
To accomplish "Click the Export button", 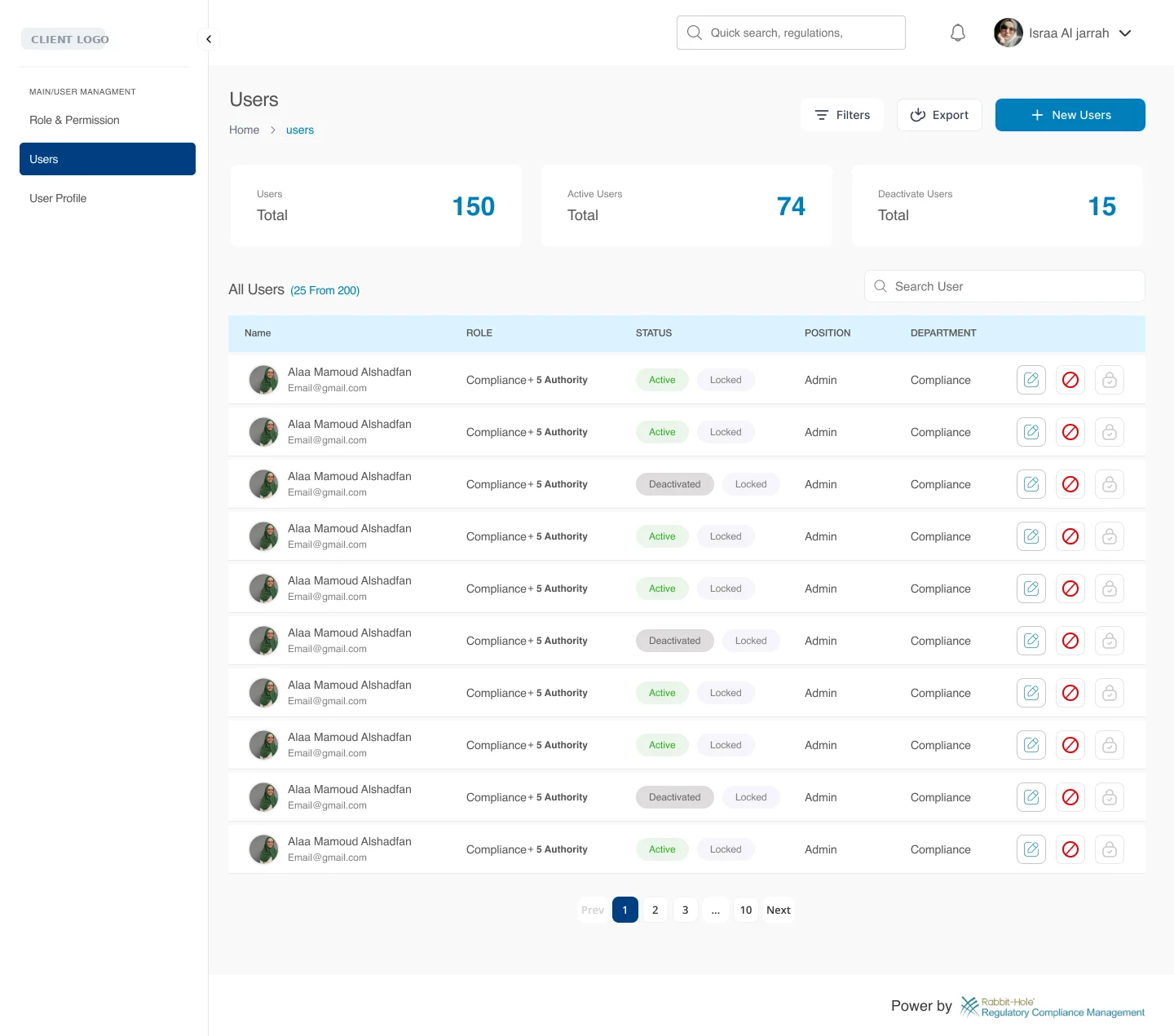I will pyautogui.click(x=939, y=115).
